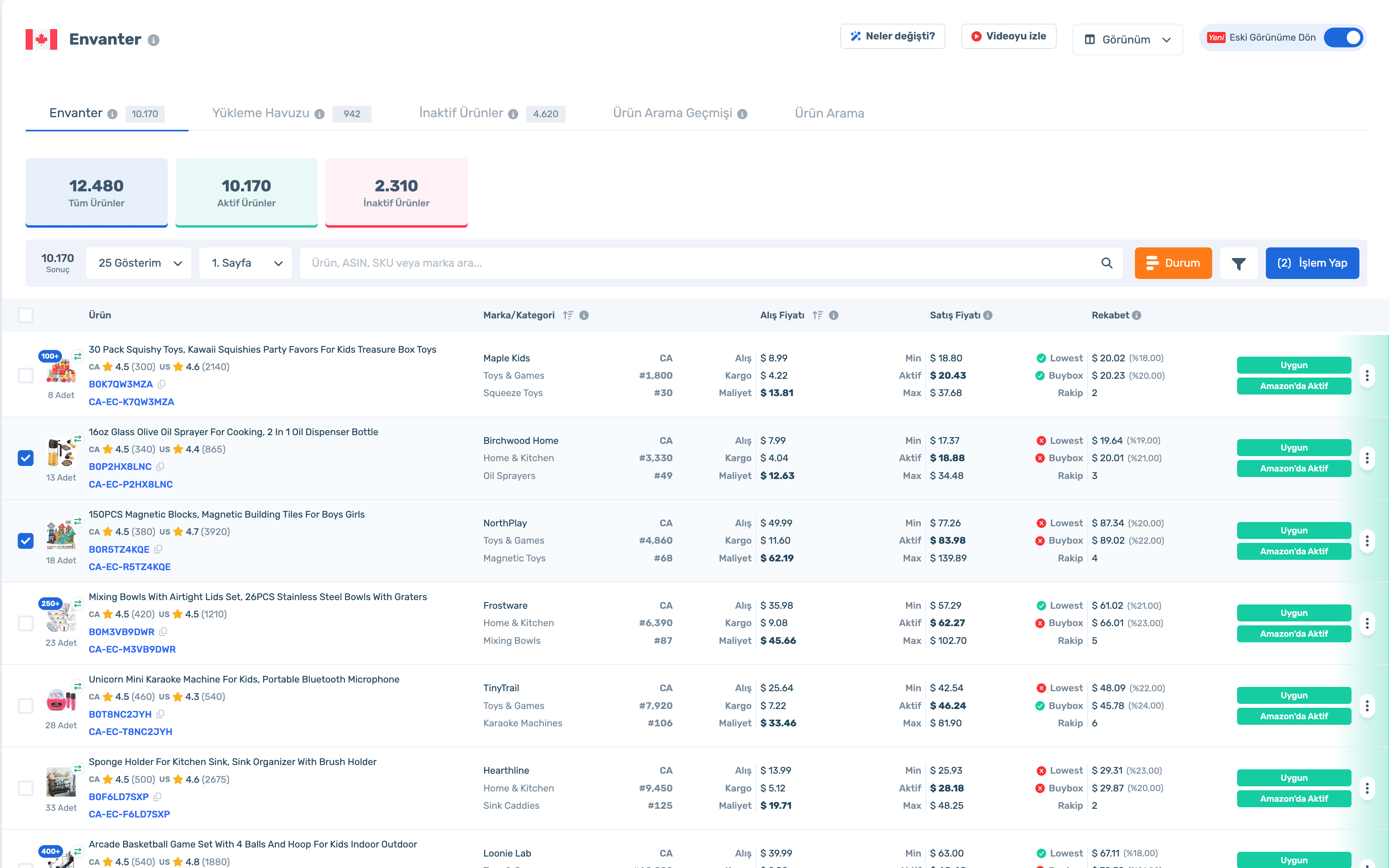Open ASIN link B0K7QW3MZA
This screenshot has height=868, width=1389.
click(120, 384)
